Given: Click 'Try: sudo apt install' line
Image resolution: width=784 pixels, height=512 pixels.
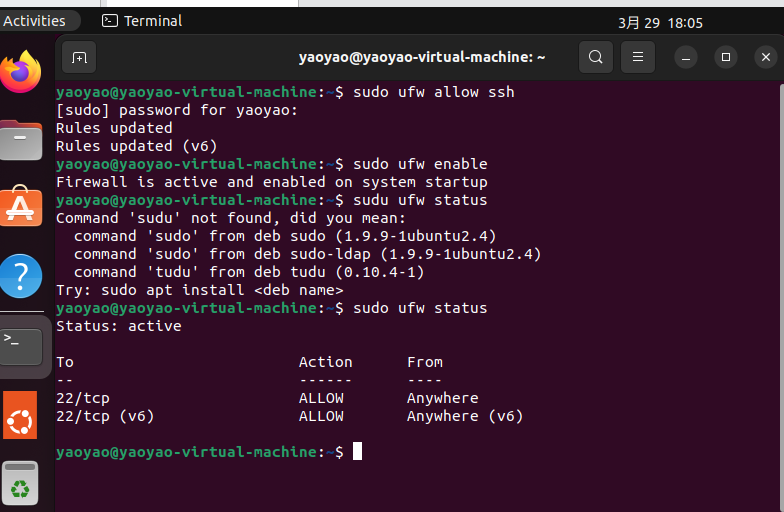Looking at the screenshot, I should (x=200, y=290).
